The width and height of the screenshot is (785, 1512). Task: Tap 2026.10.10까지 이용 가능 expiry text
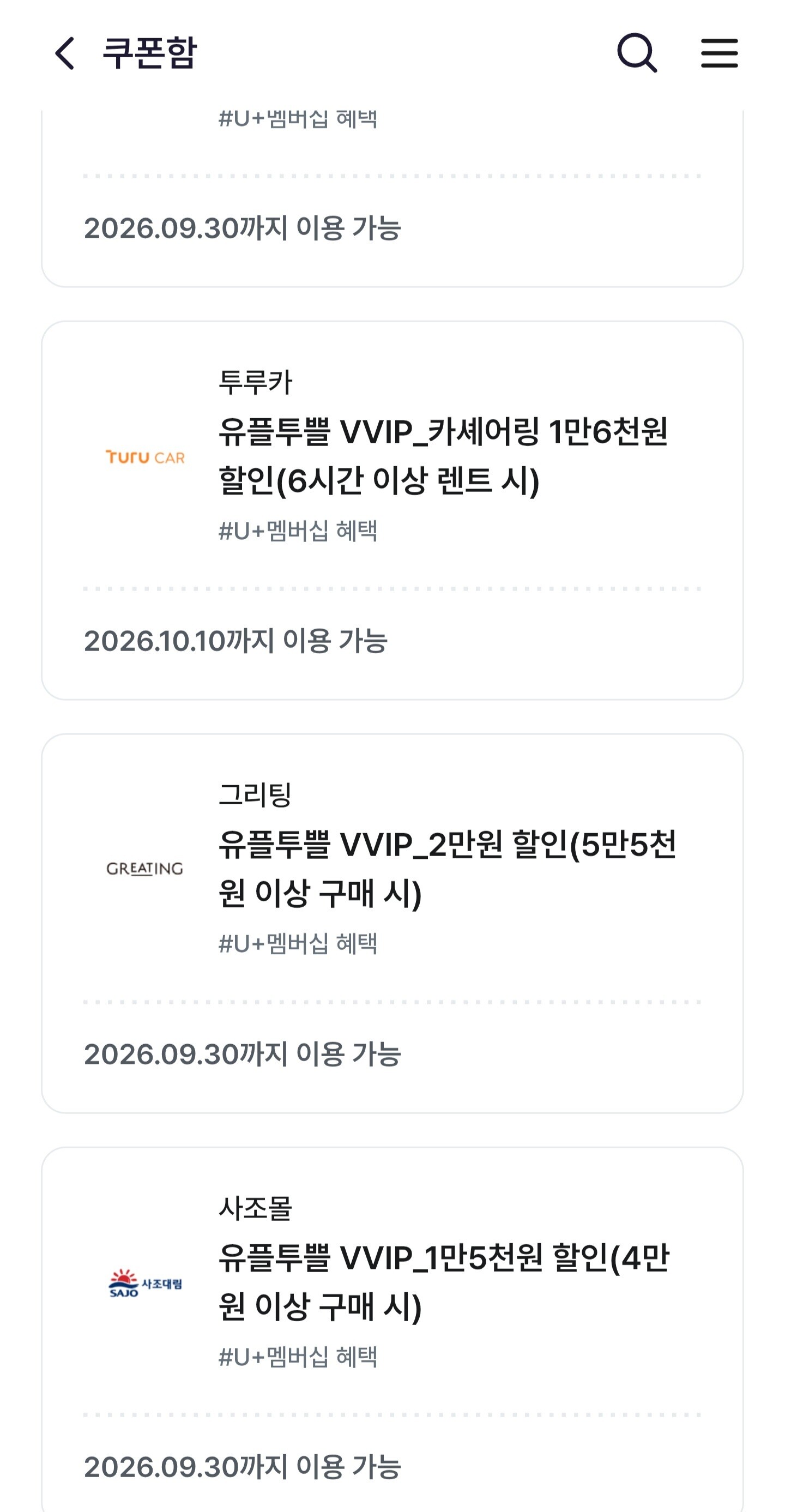coord(235,640)
